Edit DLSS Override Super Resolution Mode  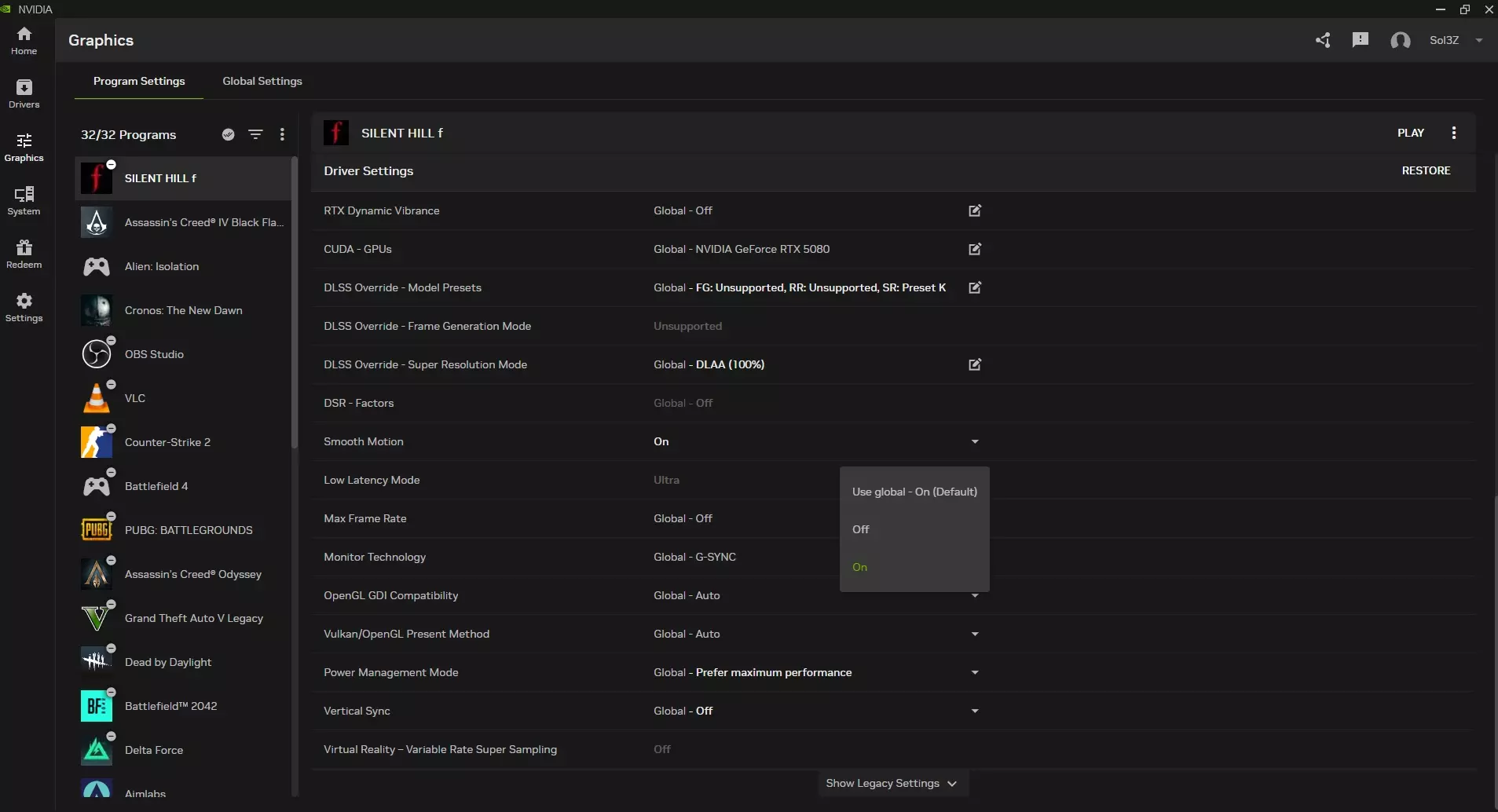coord(975,364)
